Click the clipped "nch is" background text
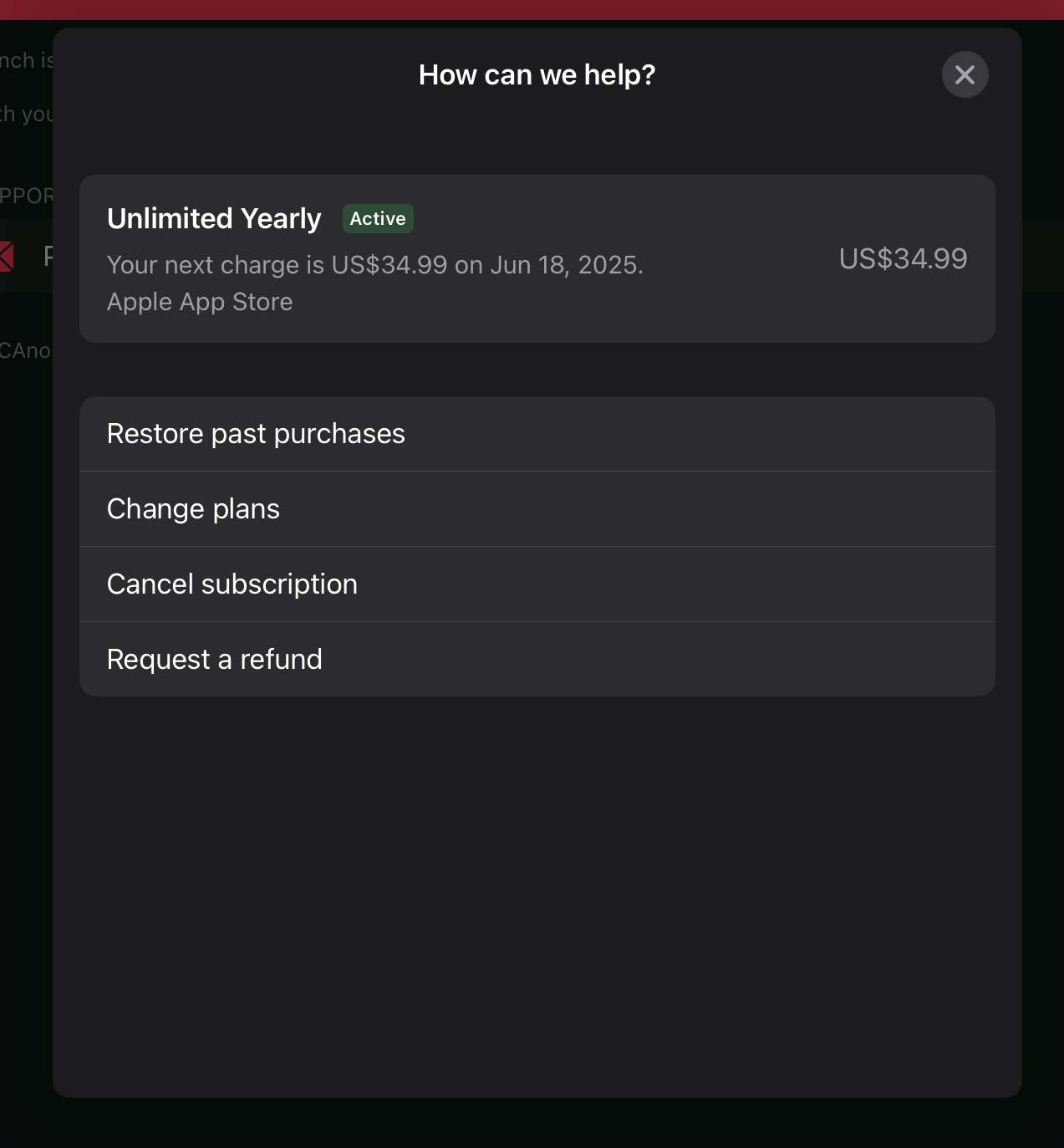This screenshot has width=1064, height=1148. (27, 61)
